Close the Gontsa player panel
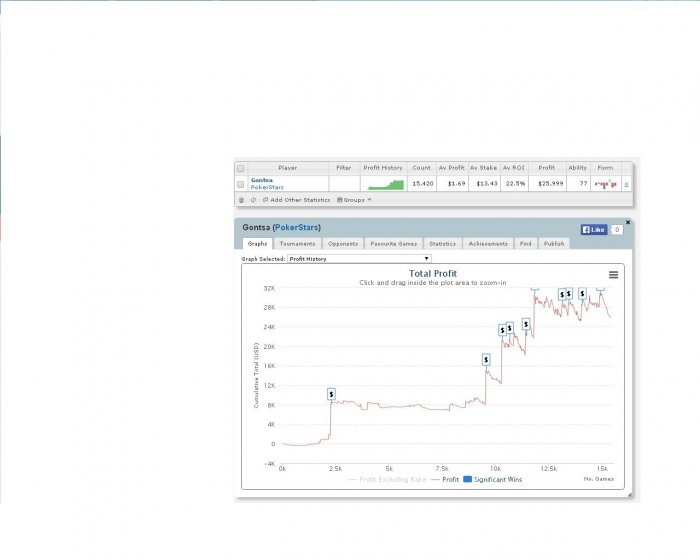Screen dimensions: 700x560 (x=628, y=222)
